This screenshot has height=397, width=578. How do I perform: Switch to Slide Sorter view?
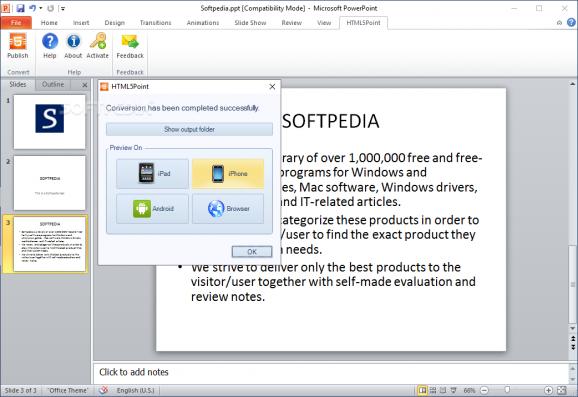click(433, 390)
